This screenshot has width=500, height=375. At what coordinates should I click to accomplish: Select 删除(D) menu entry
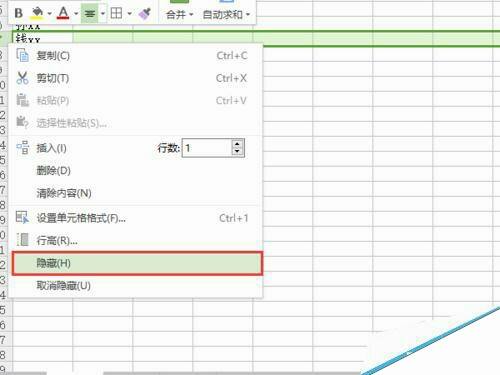(136, 170)
